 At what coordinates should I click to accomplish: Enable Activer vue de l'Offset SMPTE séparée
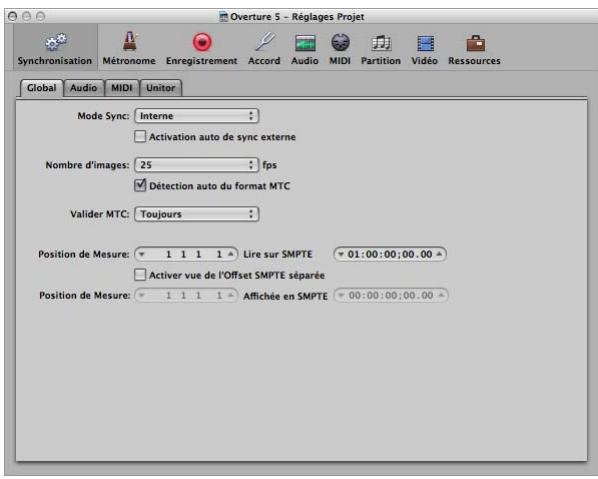pos(140,275)
